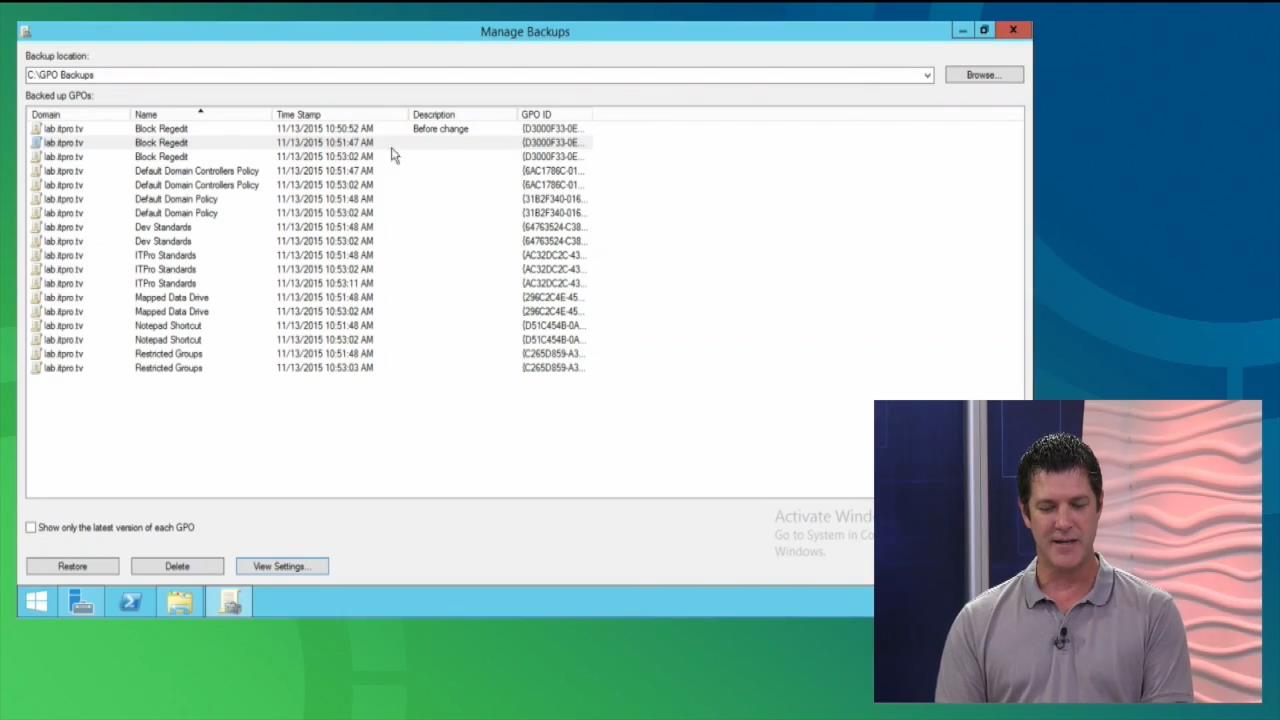Click the Restore button
1280x720 pixels.
[72, 566]
